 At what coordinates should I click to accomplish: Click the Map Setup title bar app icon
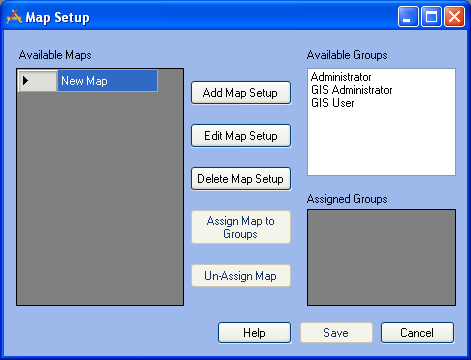(14, 17)
